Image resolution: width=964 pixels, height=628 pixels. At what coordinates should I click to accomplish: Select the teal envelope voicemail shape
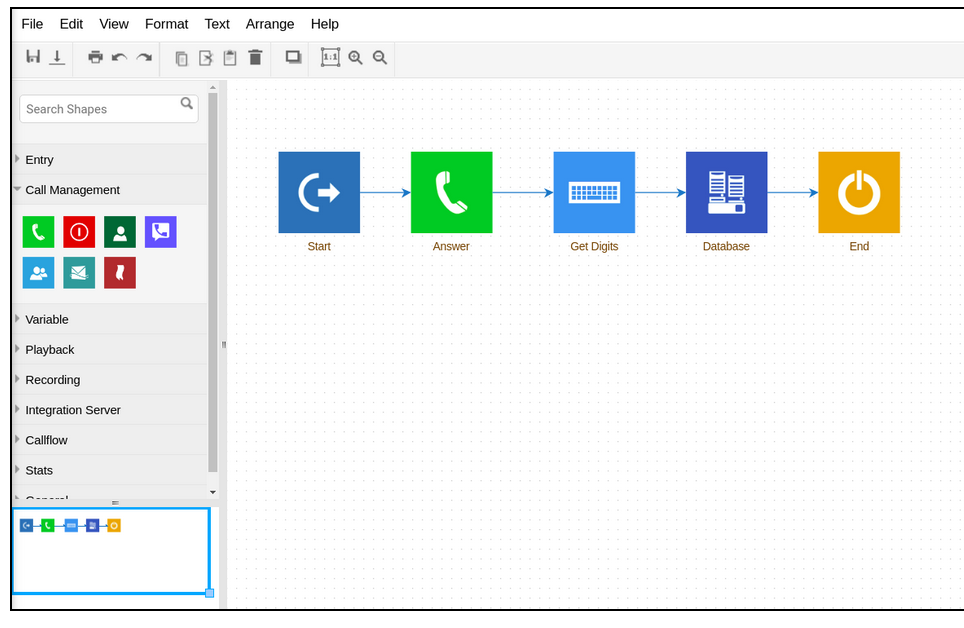pyautogui.click(x=79, y=272)
